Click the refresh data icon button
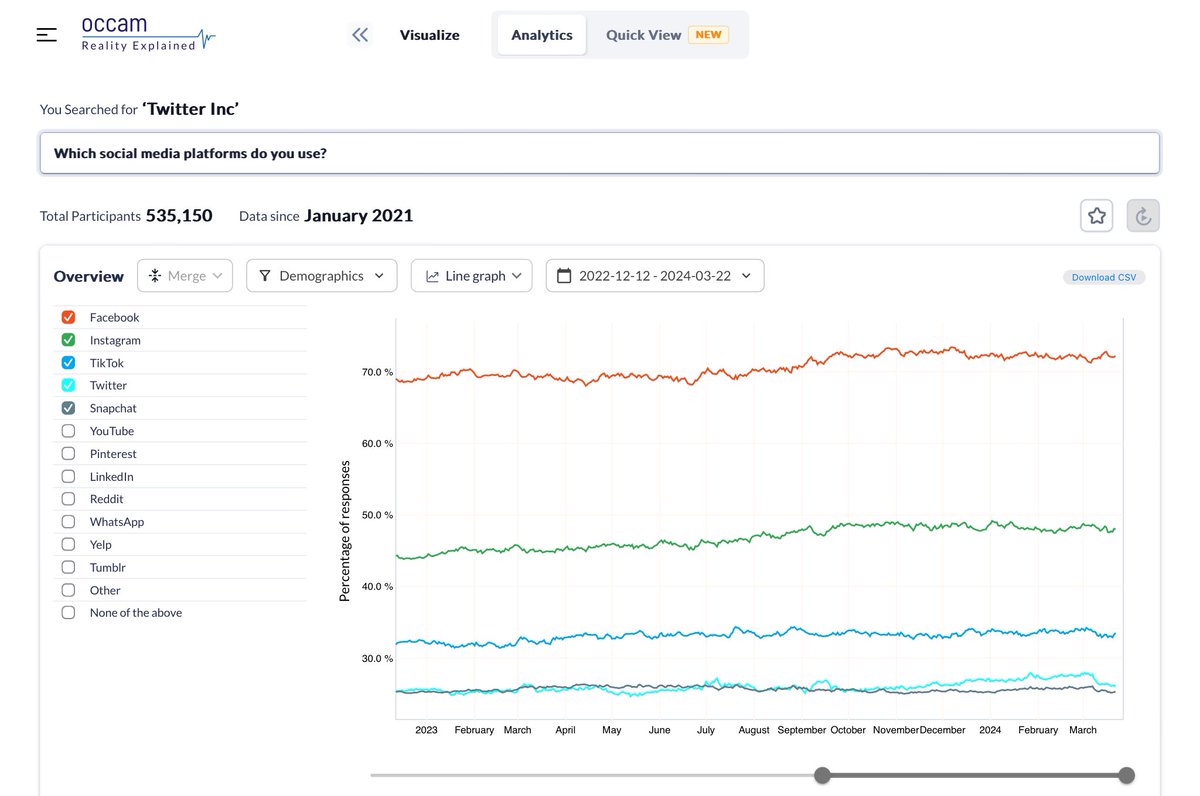The width and height of the screenshot is (1200, 796). [1143, 216]
